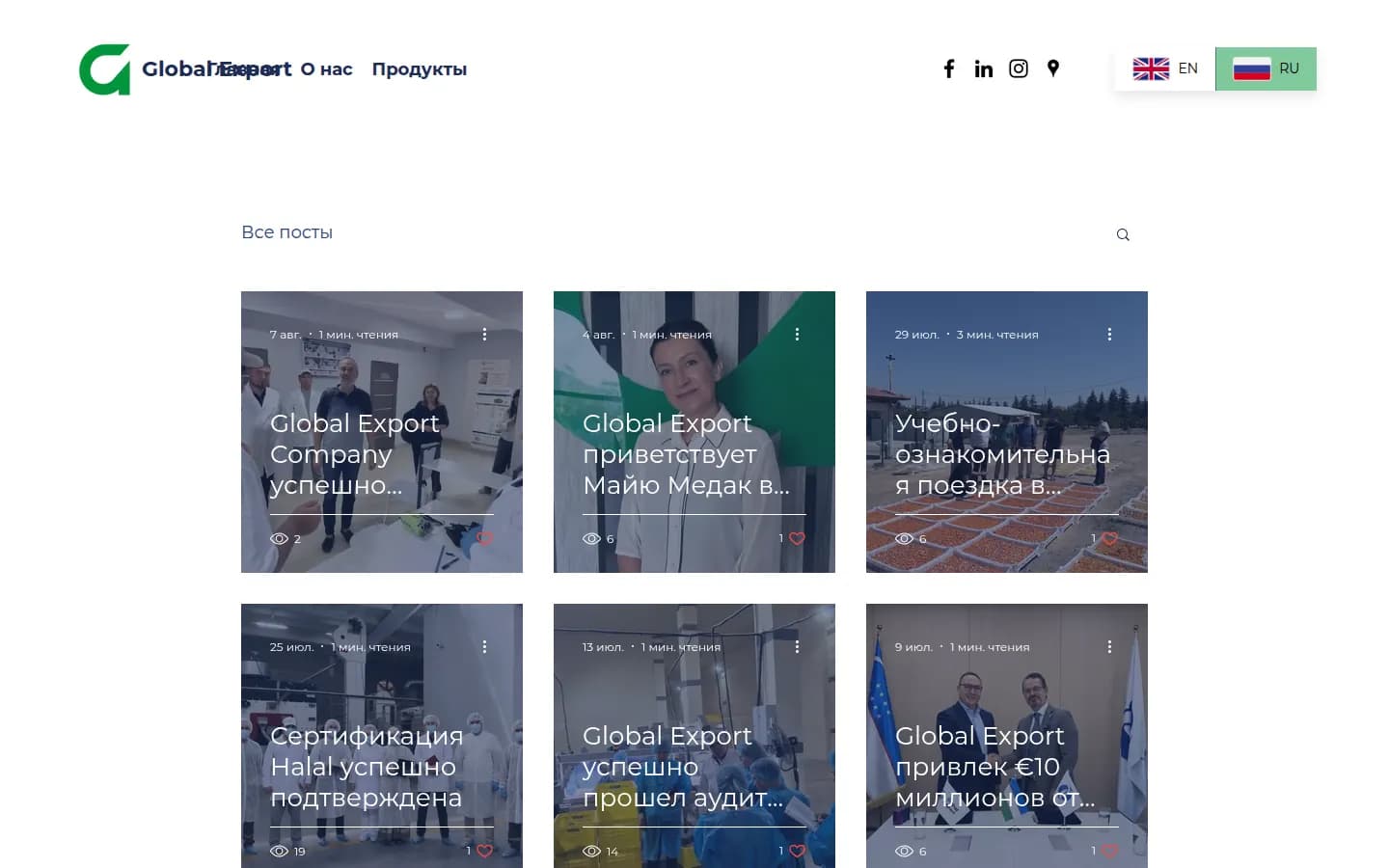Like the Halal certification post
This screenshot has width=1389, height=868.
[x=484, y=851]
